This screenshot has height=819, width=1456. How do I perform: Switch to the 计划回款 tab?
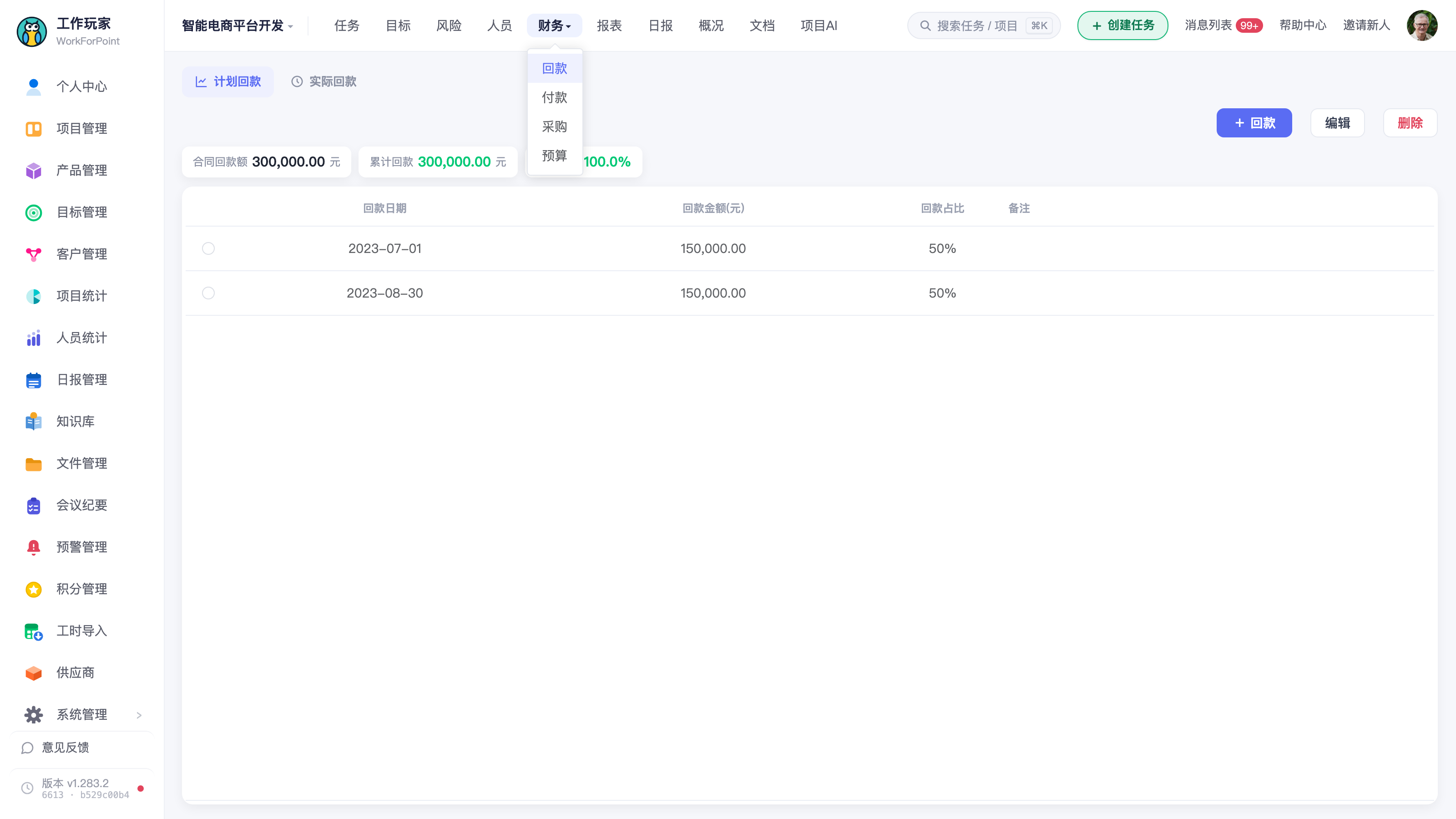[x=228, y=81]
